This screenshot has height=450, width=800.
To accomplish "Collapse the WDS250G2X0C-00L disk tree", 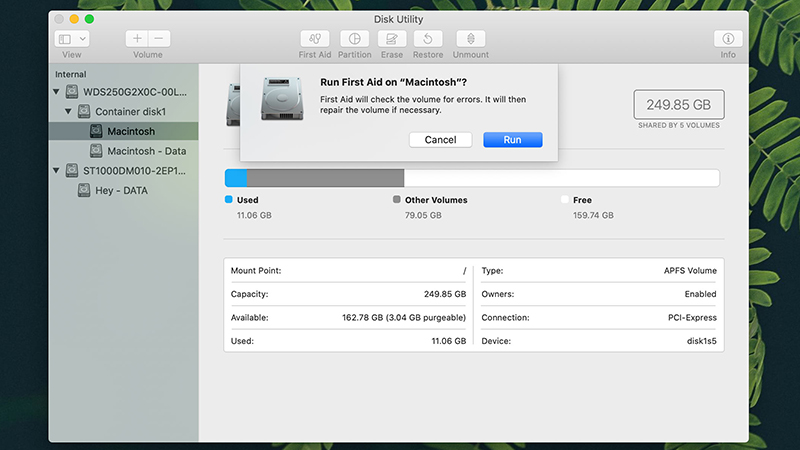I will coord(56,92).
